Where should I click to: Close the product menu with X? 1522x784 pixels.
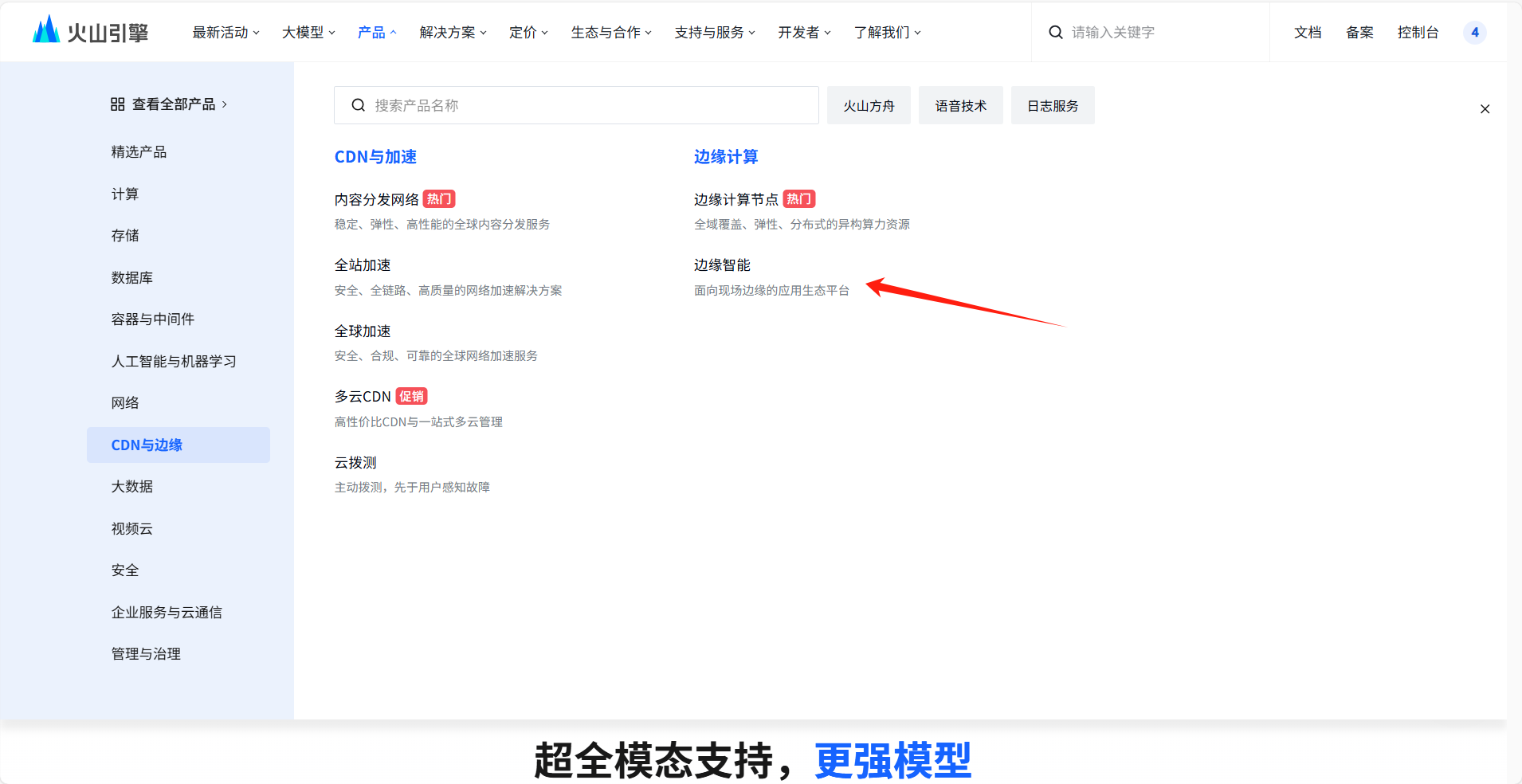pos(1485,109)
